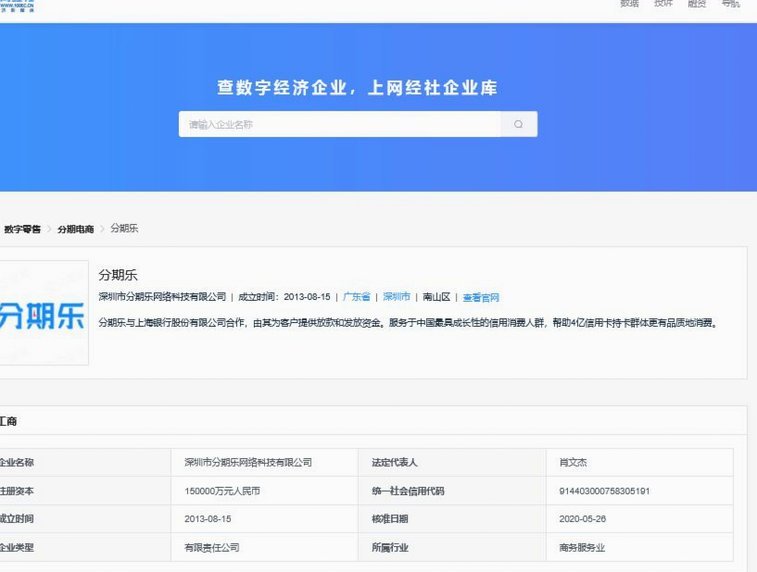Select the 肖文杰 legal representative value

pyautogui.click(x=573, y=462)
